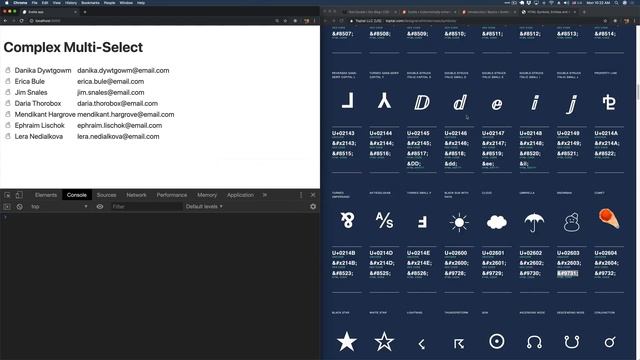Click the email jim.snales@email.com

(x=111, y=92)
